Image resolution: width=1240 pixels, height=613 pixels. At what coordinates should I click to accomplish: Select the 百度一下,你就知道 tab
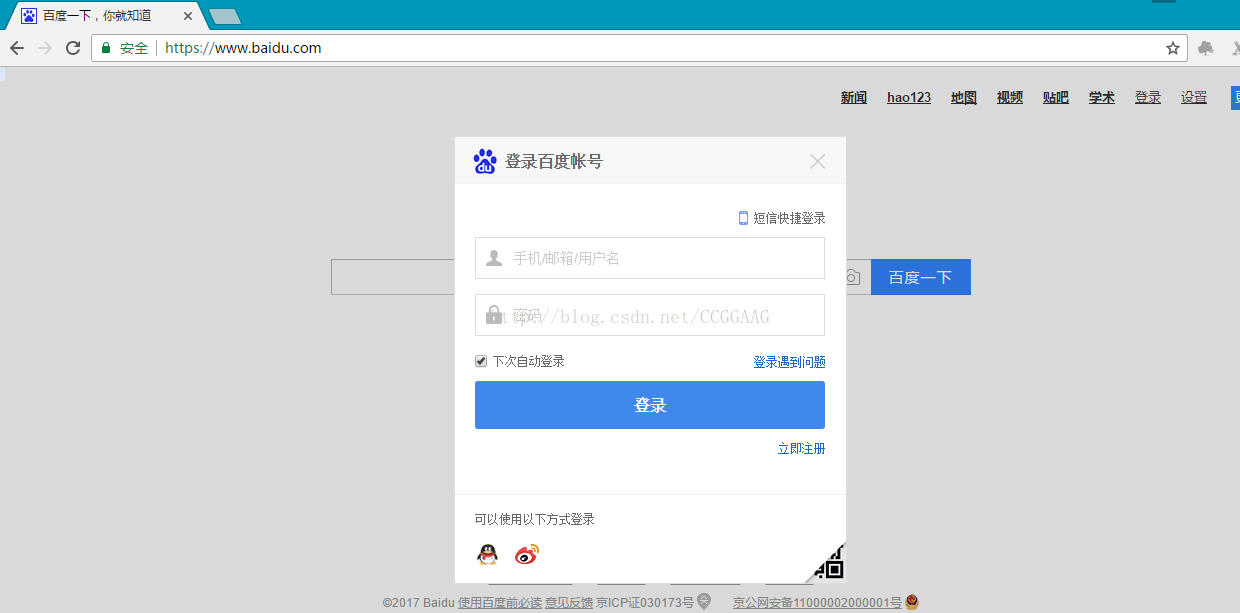[104, 16]
